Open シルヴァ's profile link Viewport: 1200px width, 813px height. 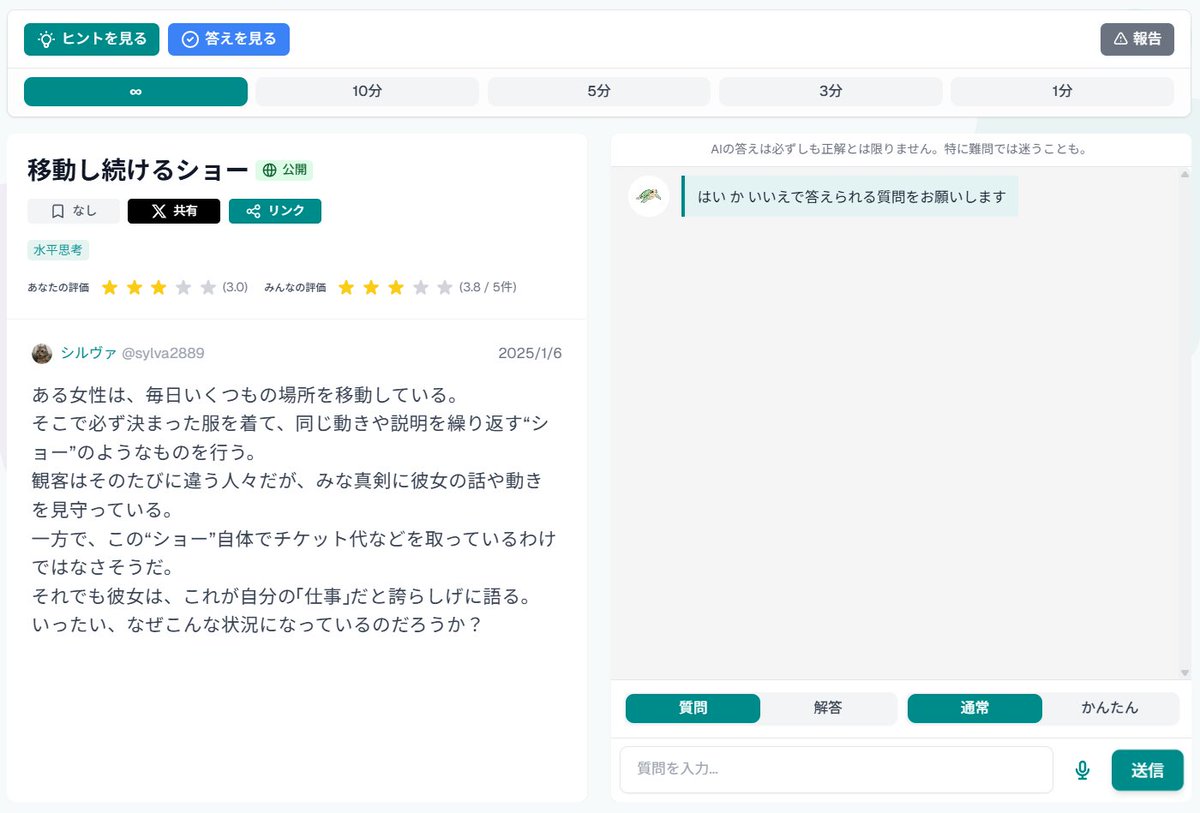coord(90,353)
